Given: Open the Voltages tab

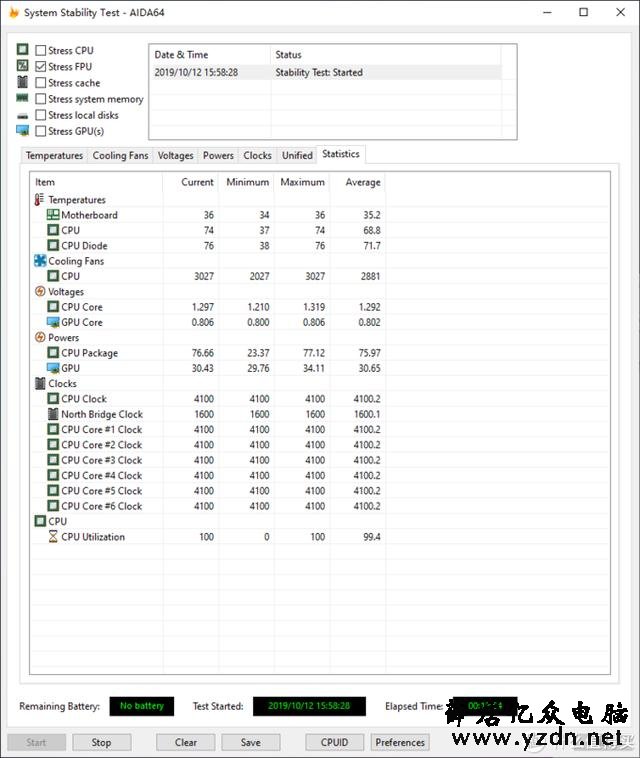Looking at the screenshot, I should coord(175,156).
